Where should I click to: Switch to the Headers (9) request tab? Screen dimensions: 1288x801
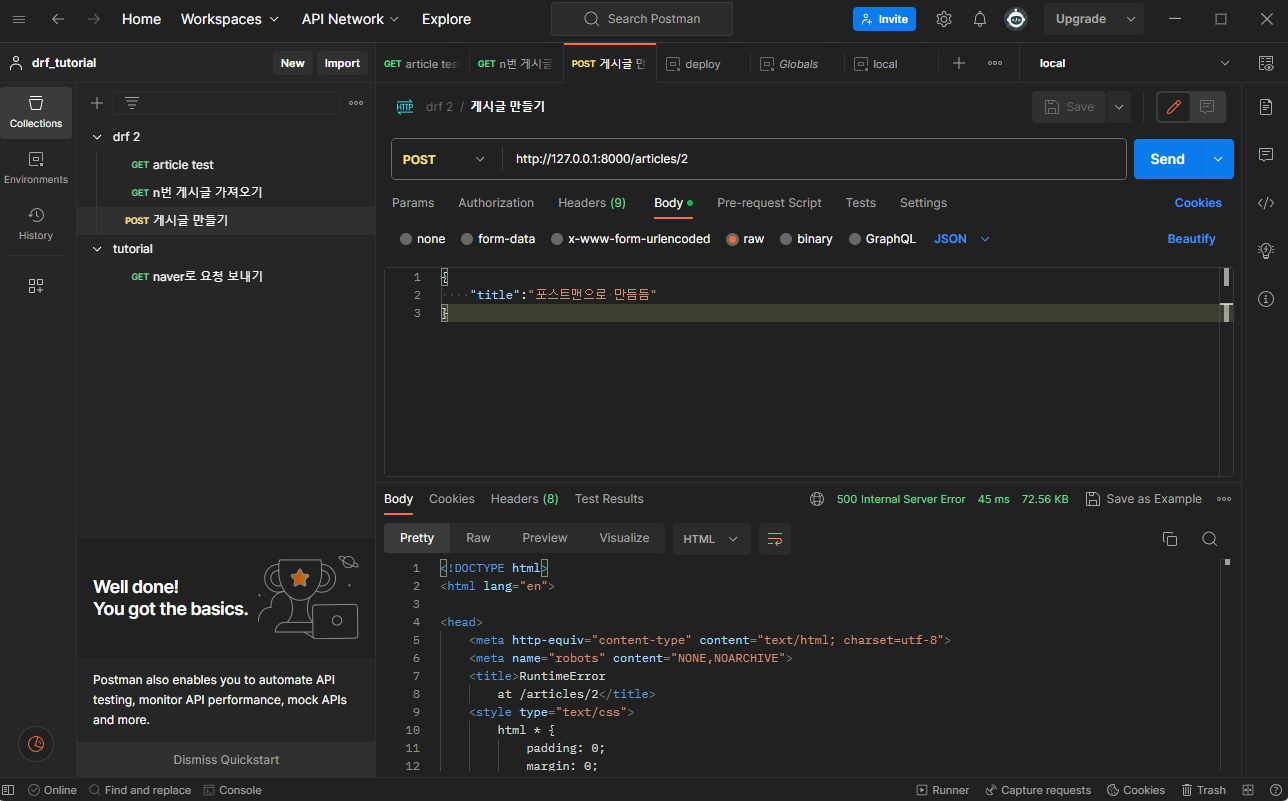coord(592,203)
